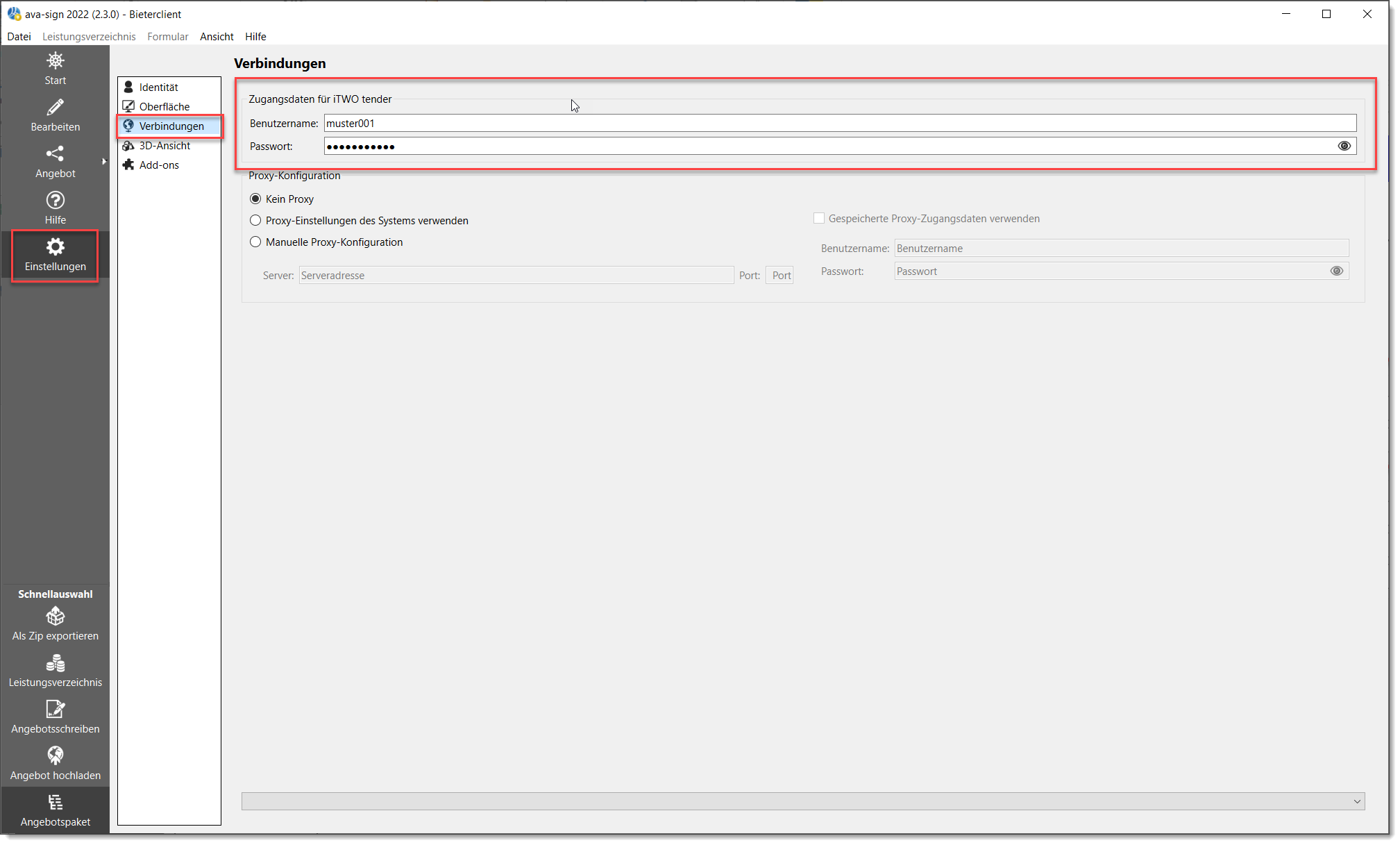Click Zugangsdaten für iTWO tender label

pos(320,99)
